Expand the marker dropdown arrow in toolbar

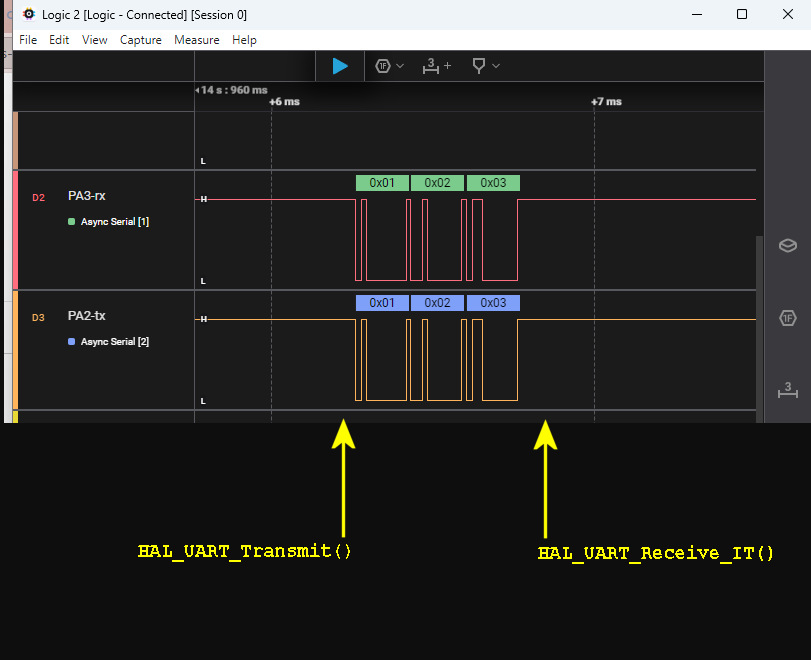(496, 66)
